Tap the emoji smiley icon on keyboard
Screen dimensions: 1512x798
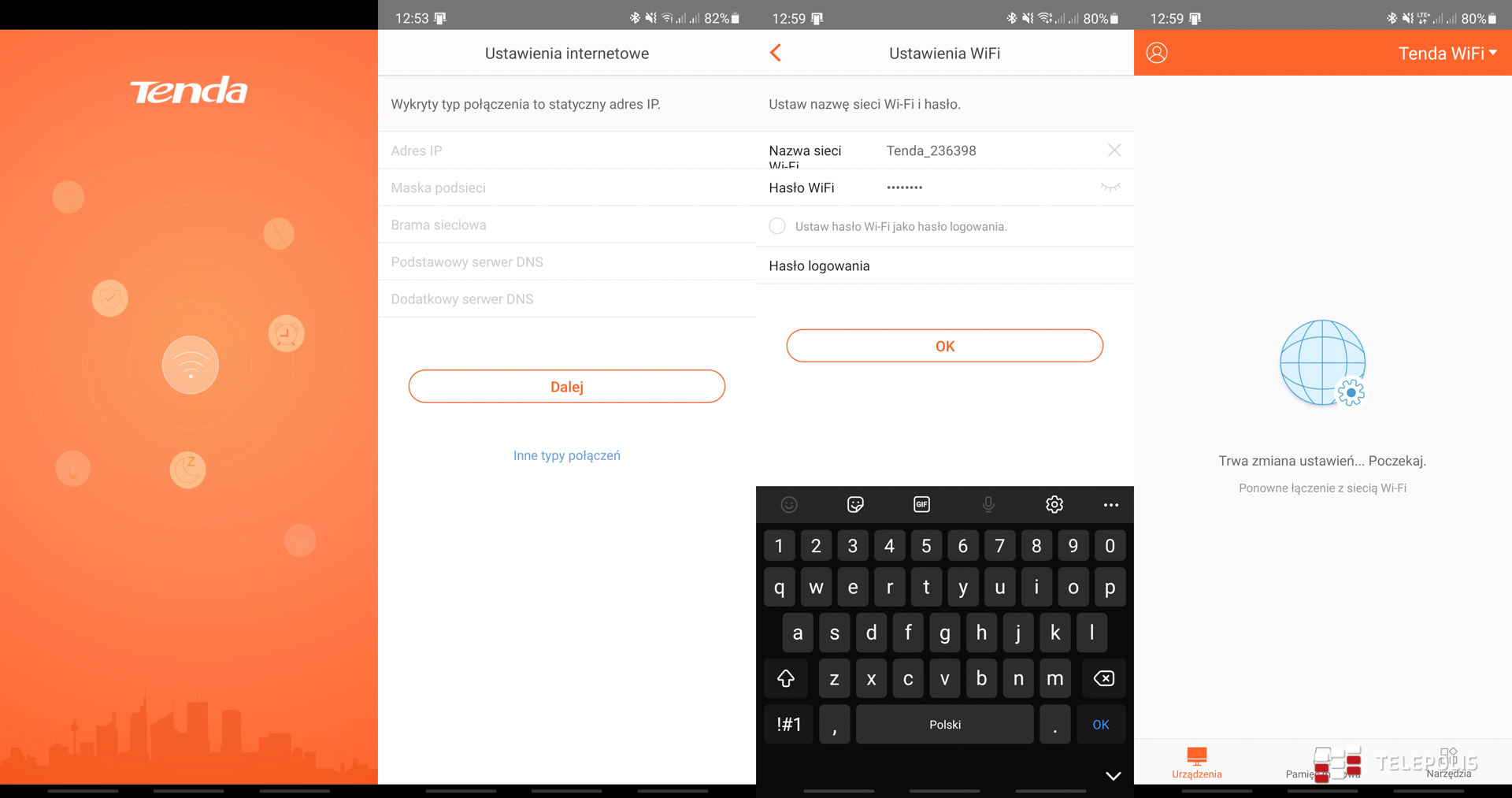coord(789,504)
